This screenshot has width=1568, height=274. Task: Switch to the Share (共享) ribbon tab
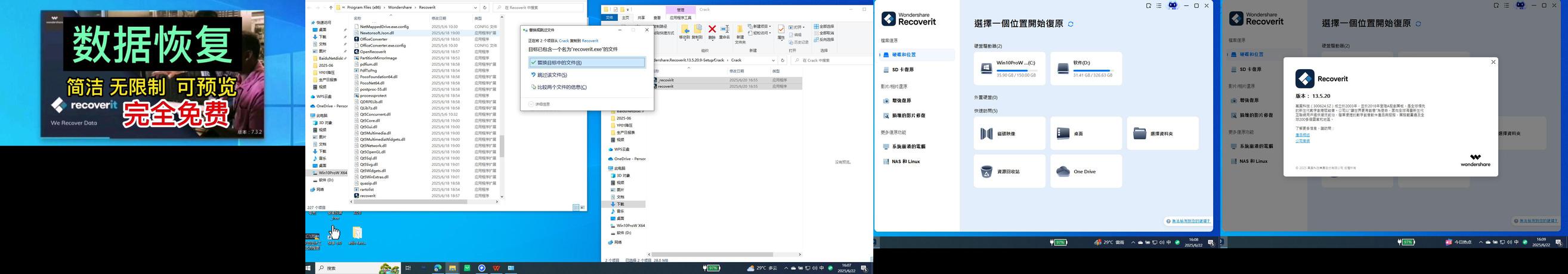tap(641, 18)
